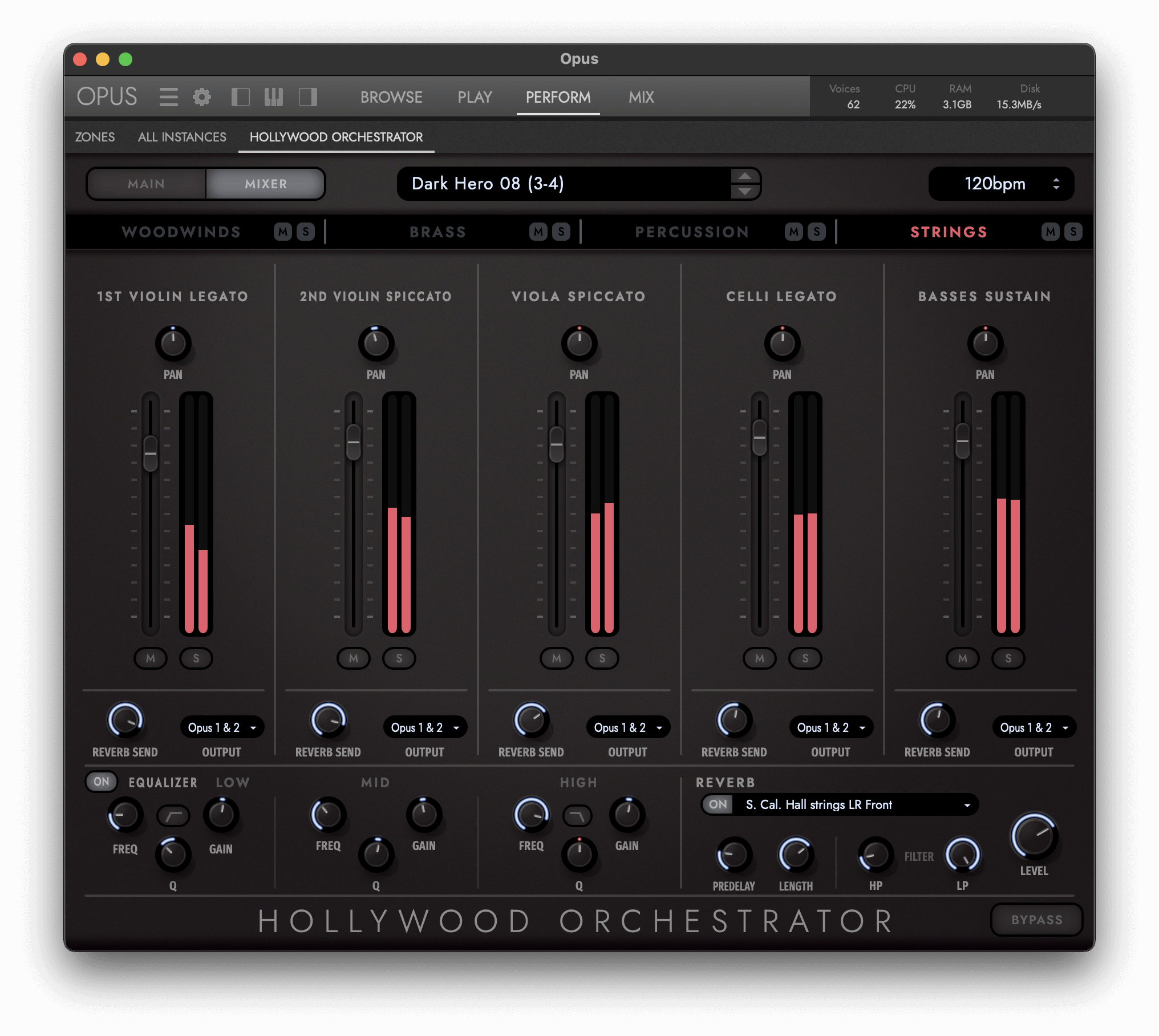Screen dimensions: 1159x1036
Task: Mute the Celli Legato channel
Action: [759, 658]
